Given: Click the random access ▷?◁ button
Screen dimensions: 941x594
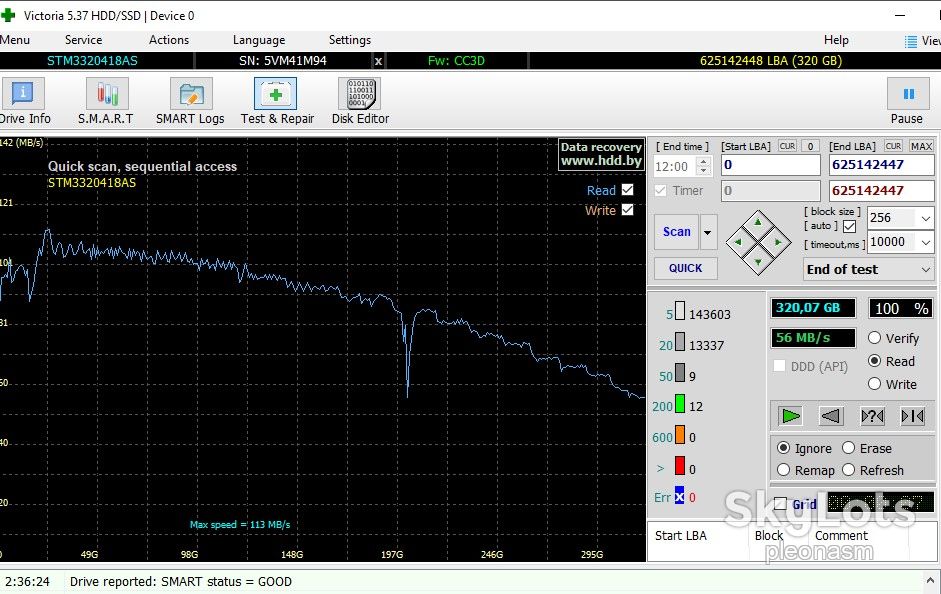Looking at the screenshot, I should point(872,416).
